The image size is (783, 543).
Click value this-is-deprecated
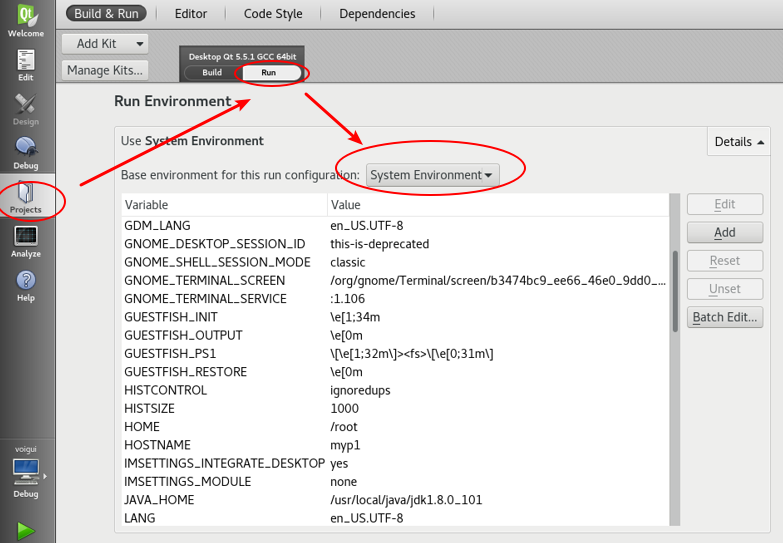(x=380, y=244)
